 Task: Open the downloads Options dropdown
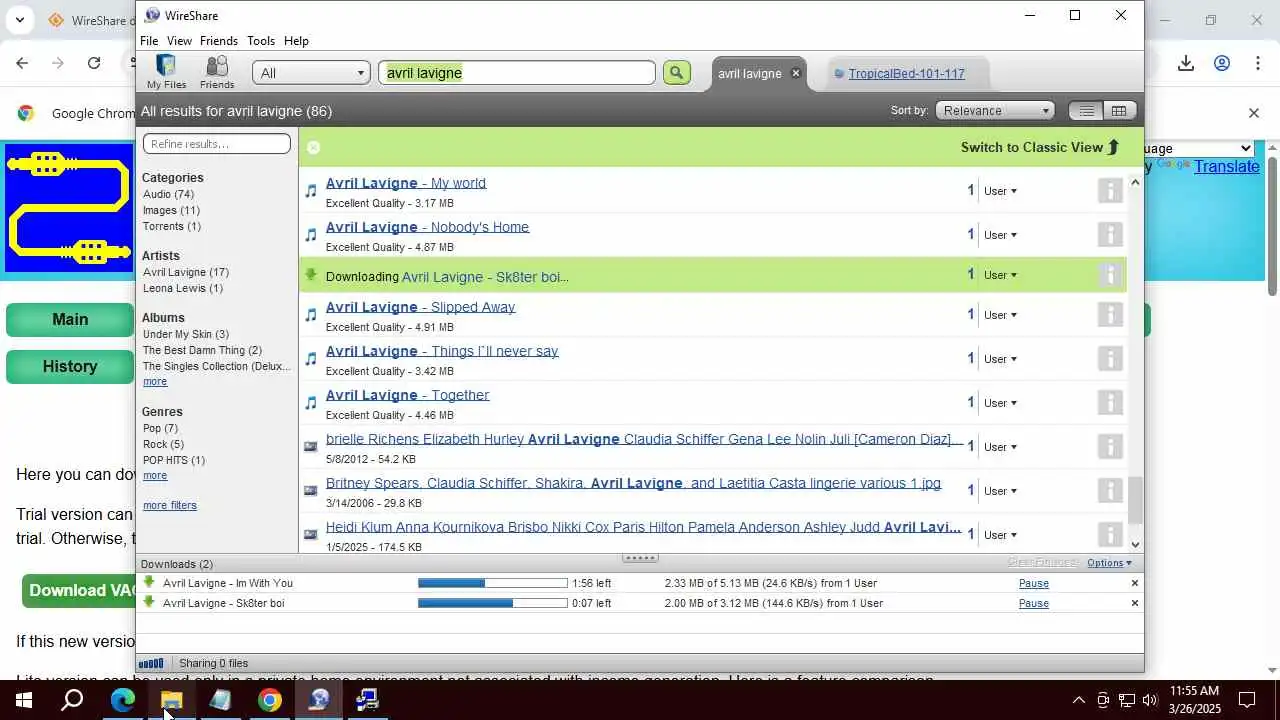pyautogui.click(x=1109, y=563)
